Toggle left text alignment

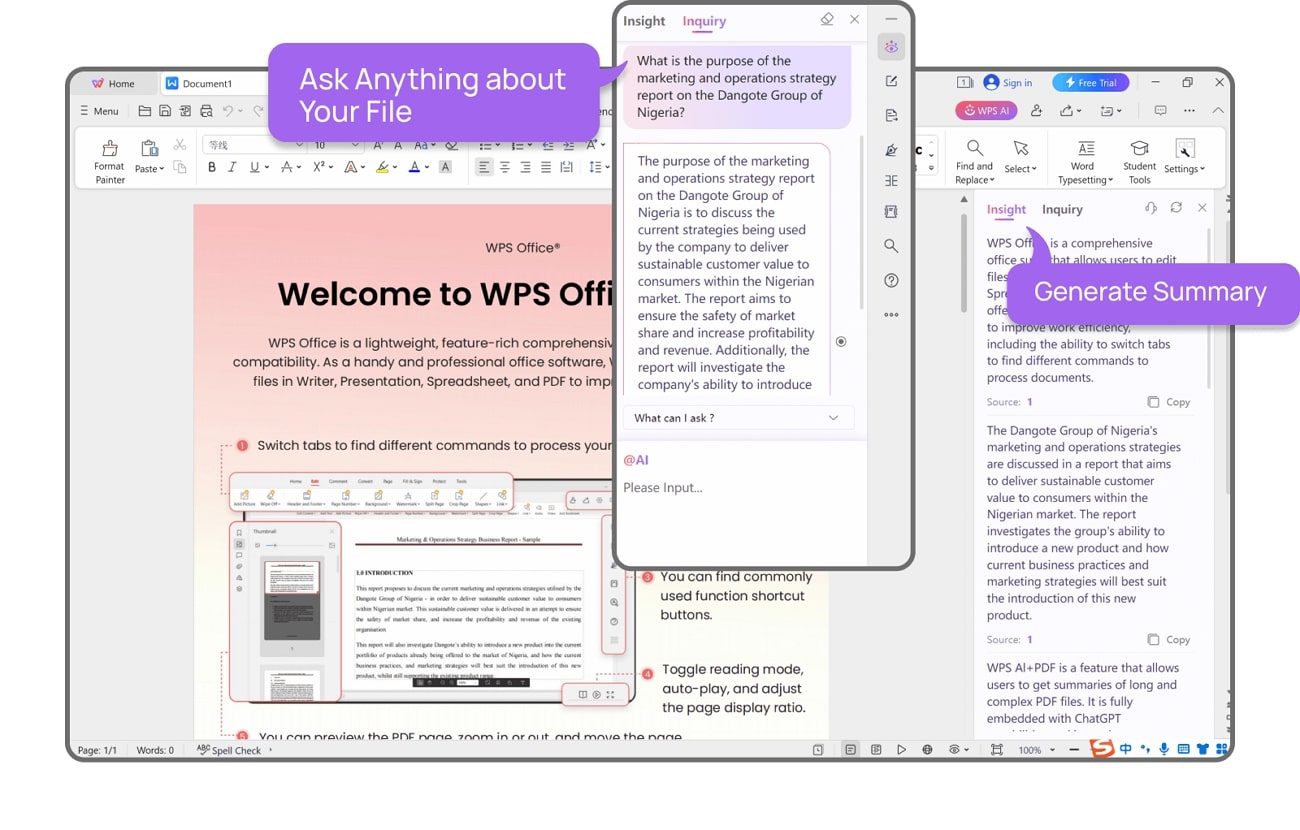[484, 168]
